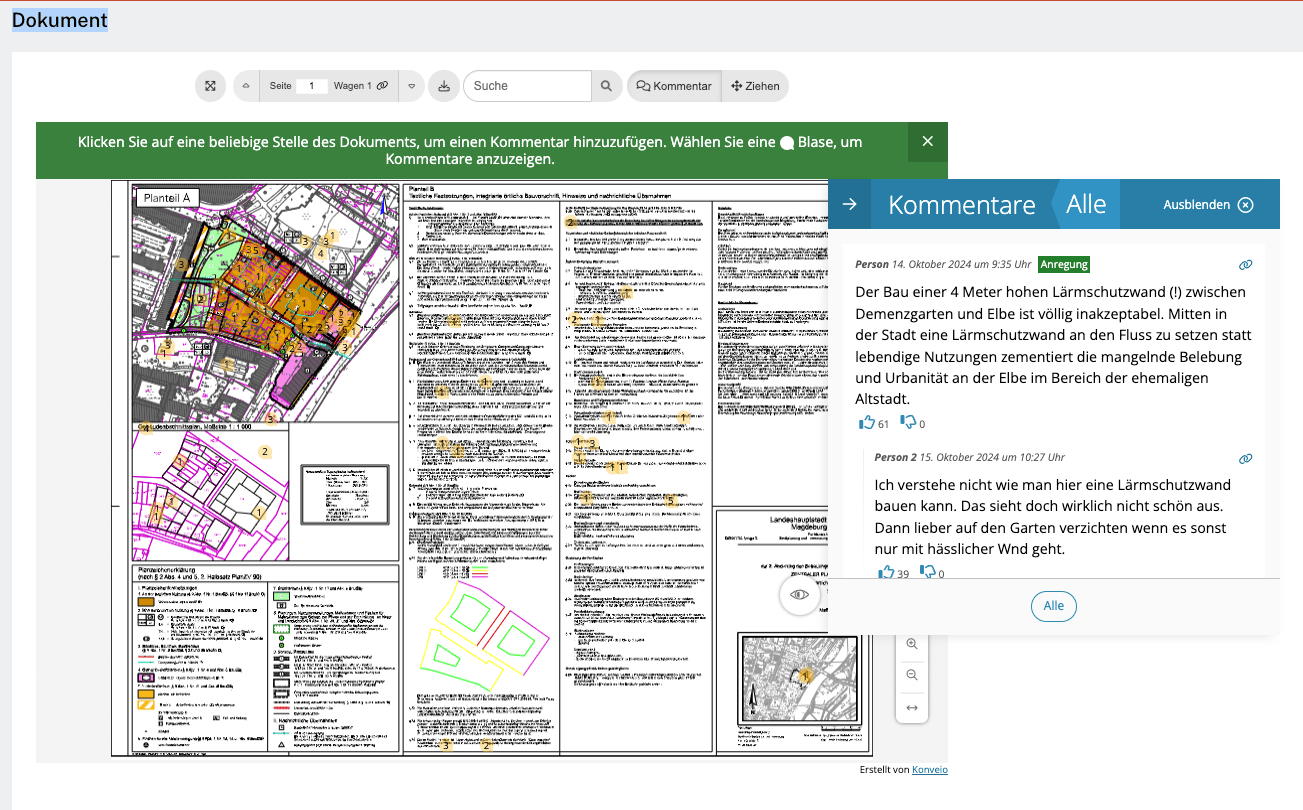Open the Konveio link
Image resolution: width=1303 pixels, height=810 pixels.
(x=930, y=770)
